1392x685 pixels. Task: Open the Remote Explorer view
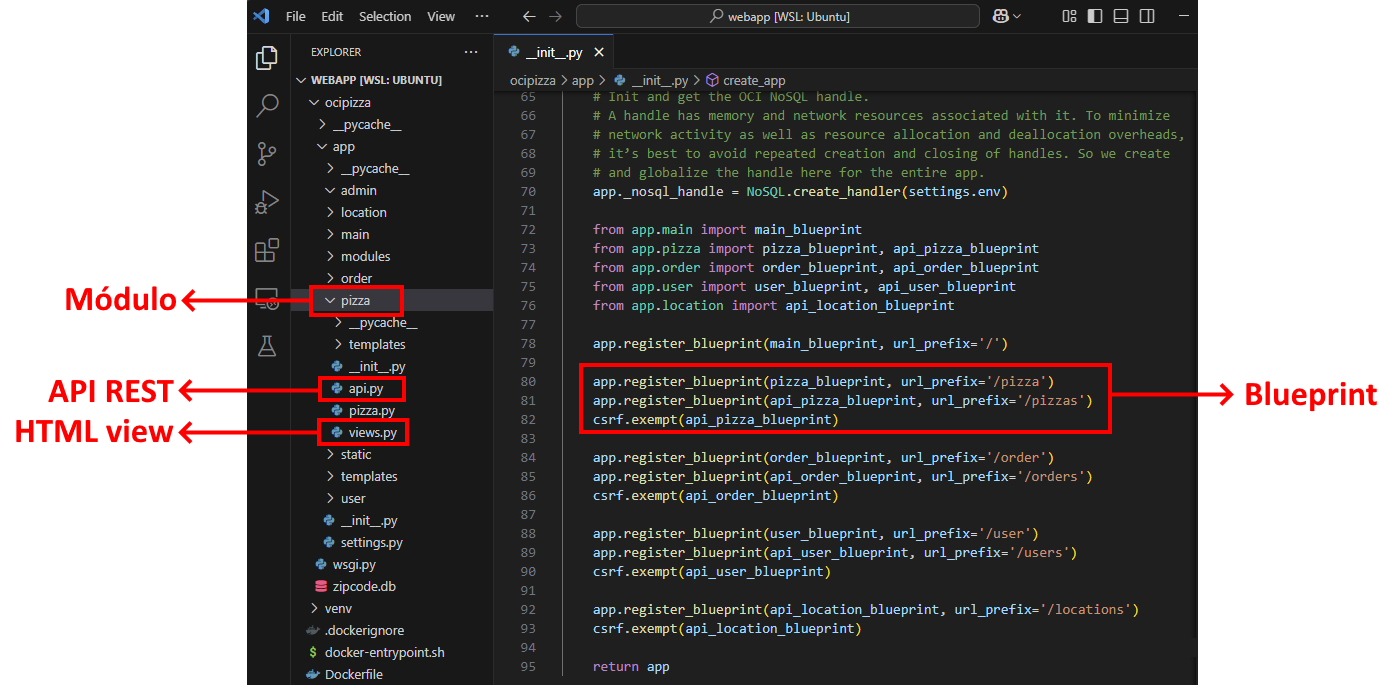point(267,298)
